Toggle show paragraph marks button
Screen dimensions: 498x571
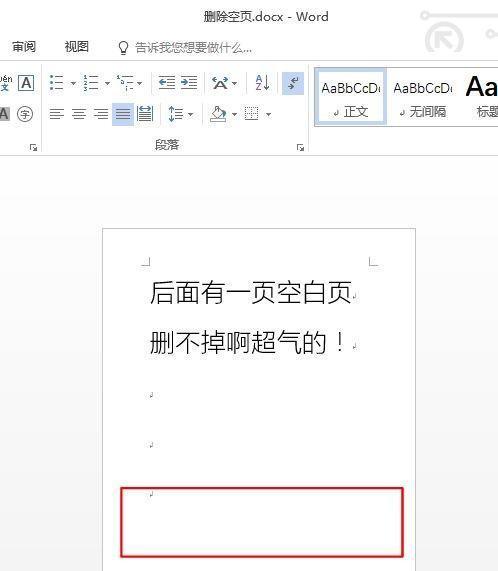[293, 83]
